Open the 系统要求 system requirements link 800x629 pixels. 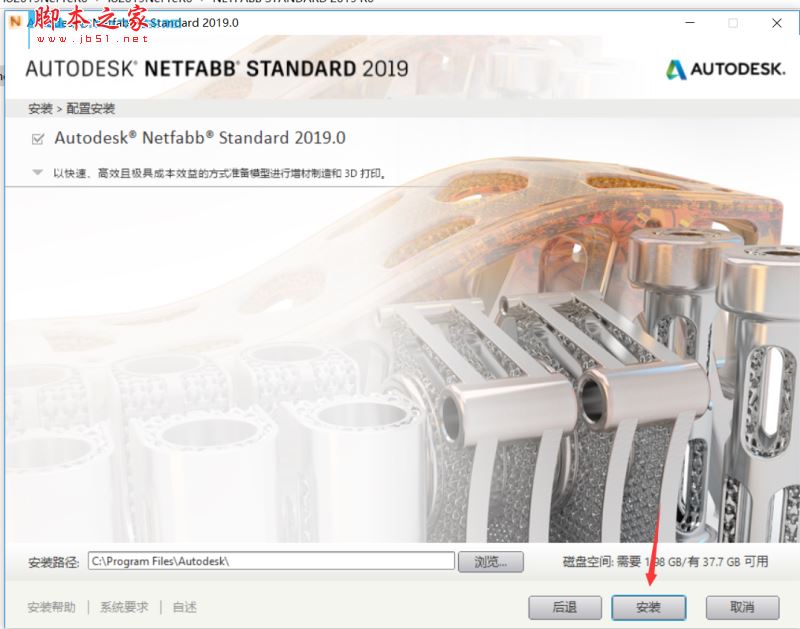(x=124, y=607)
